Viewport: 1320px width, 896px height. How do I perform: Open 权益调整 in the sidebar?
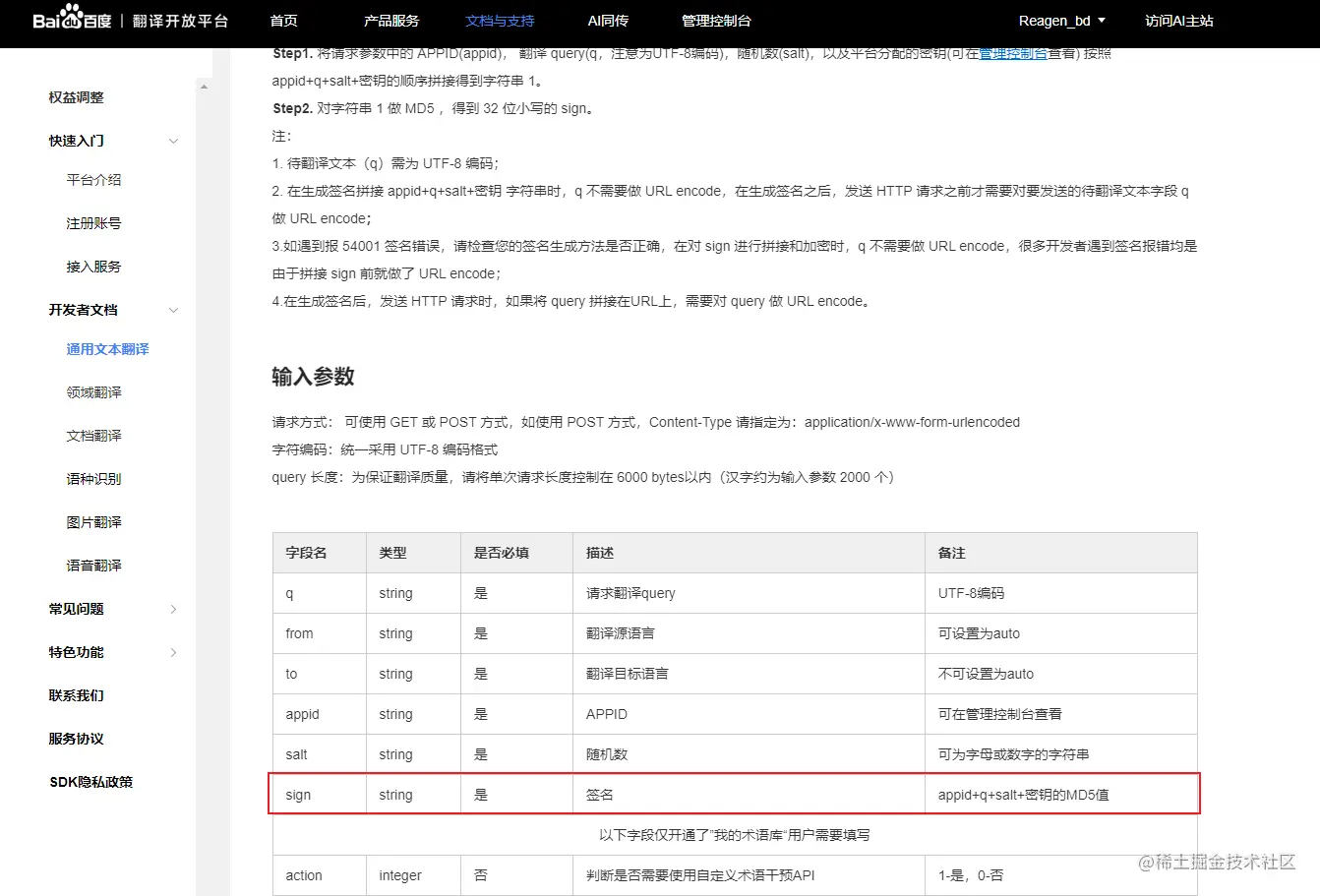[x=77, y=97]
